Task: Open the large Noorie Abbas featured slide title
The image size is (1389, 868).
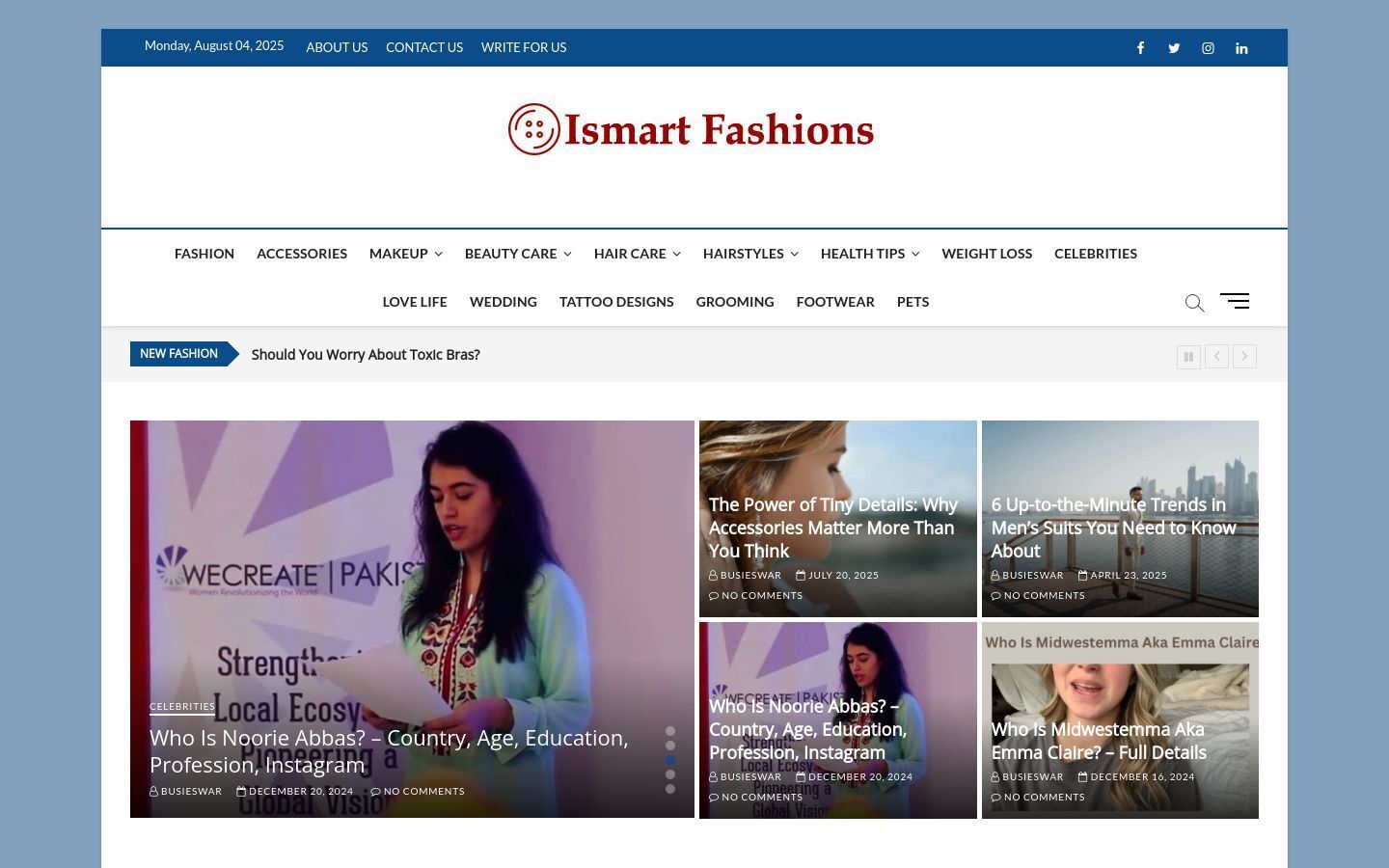Action: [389, 751]
